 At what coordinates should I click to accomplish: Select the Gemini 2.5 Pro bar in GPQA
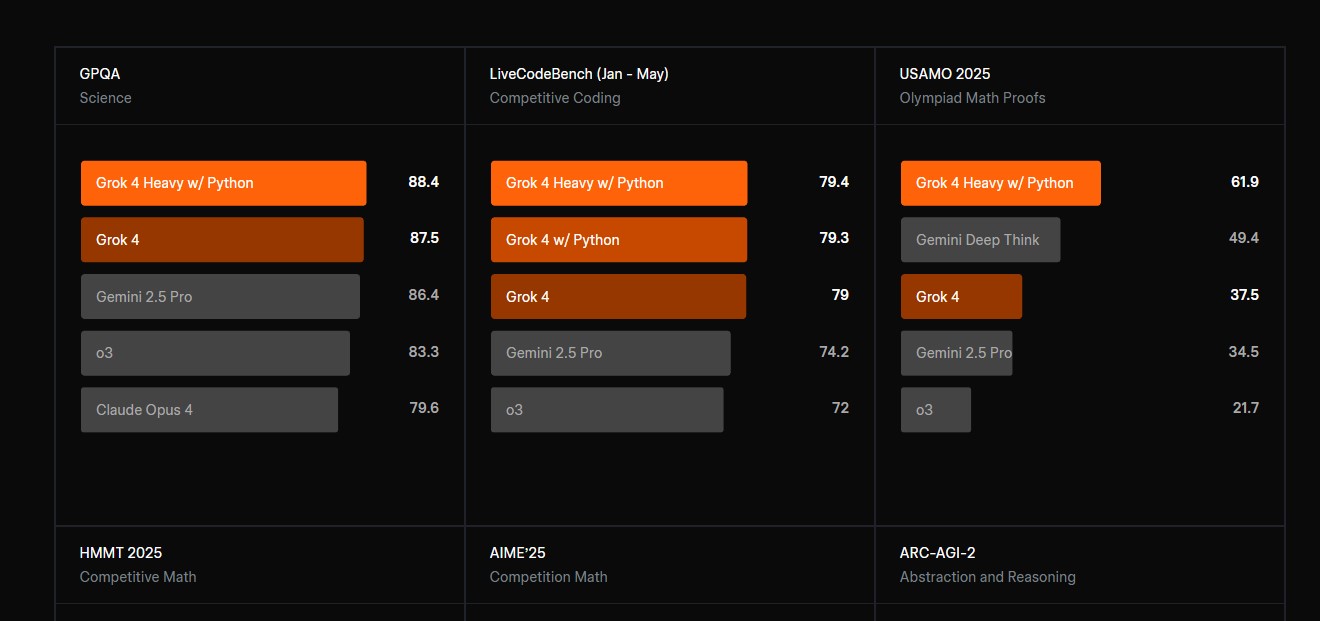(220, 297)
